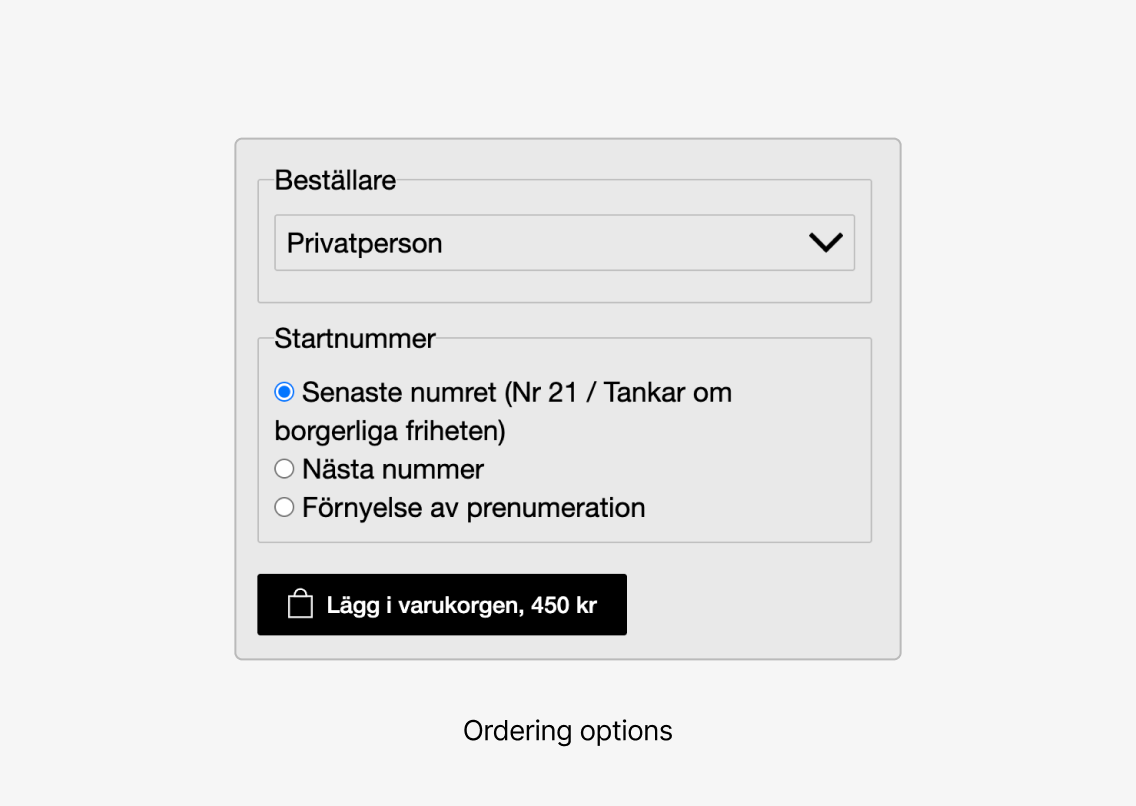This screenshot has height=806, width=1136.
Task: Click the borgerliga friheten) text line
Action: pyautogui.click(x=390, y=431)
